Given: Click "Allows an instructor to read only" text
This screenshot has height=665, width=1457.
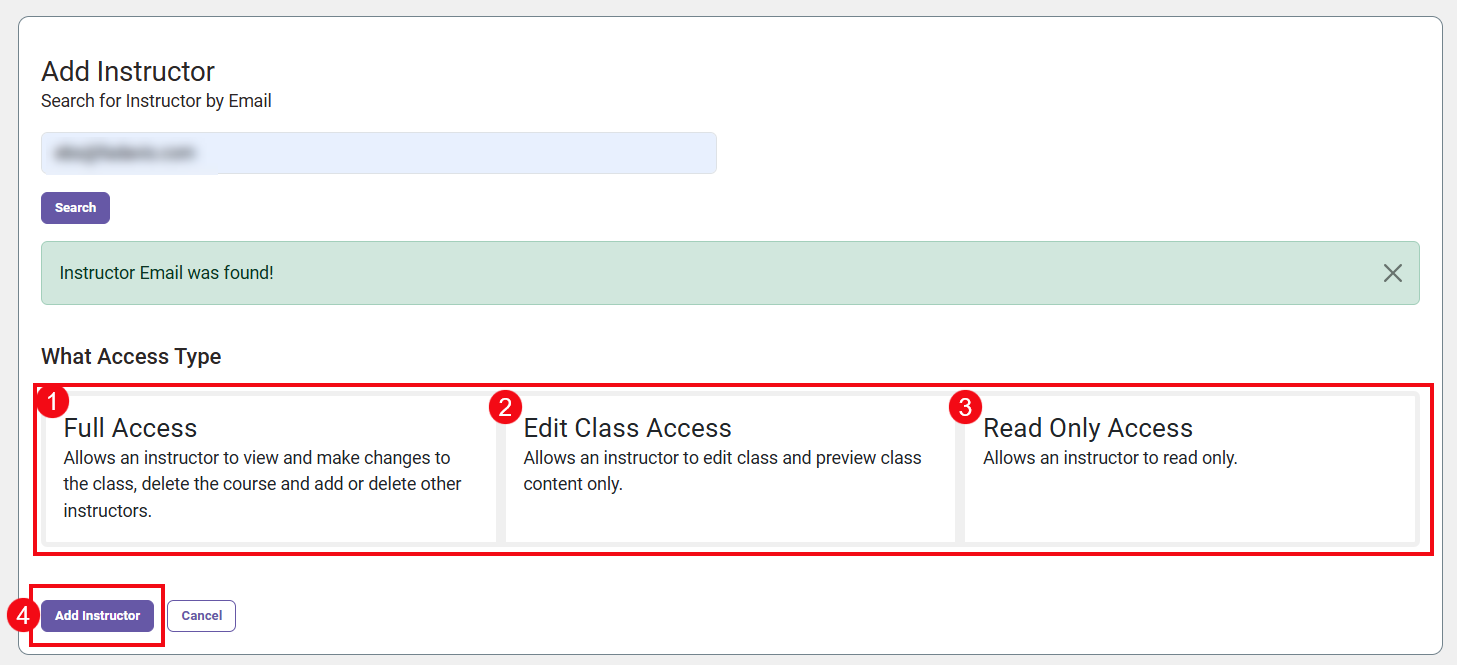Looking at the screenshot, I should (1110, 458).
